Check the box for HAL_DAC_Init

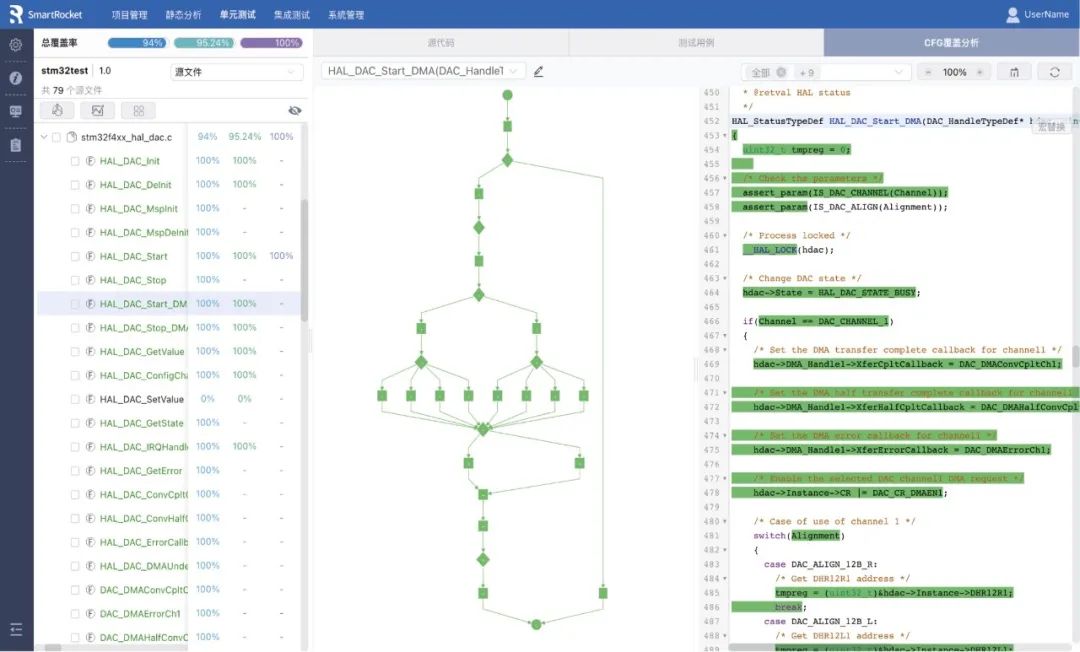[75, 161]
